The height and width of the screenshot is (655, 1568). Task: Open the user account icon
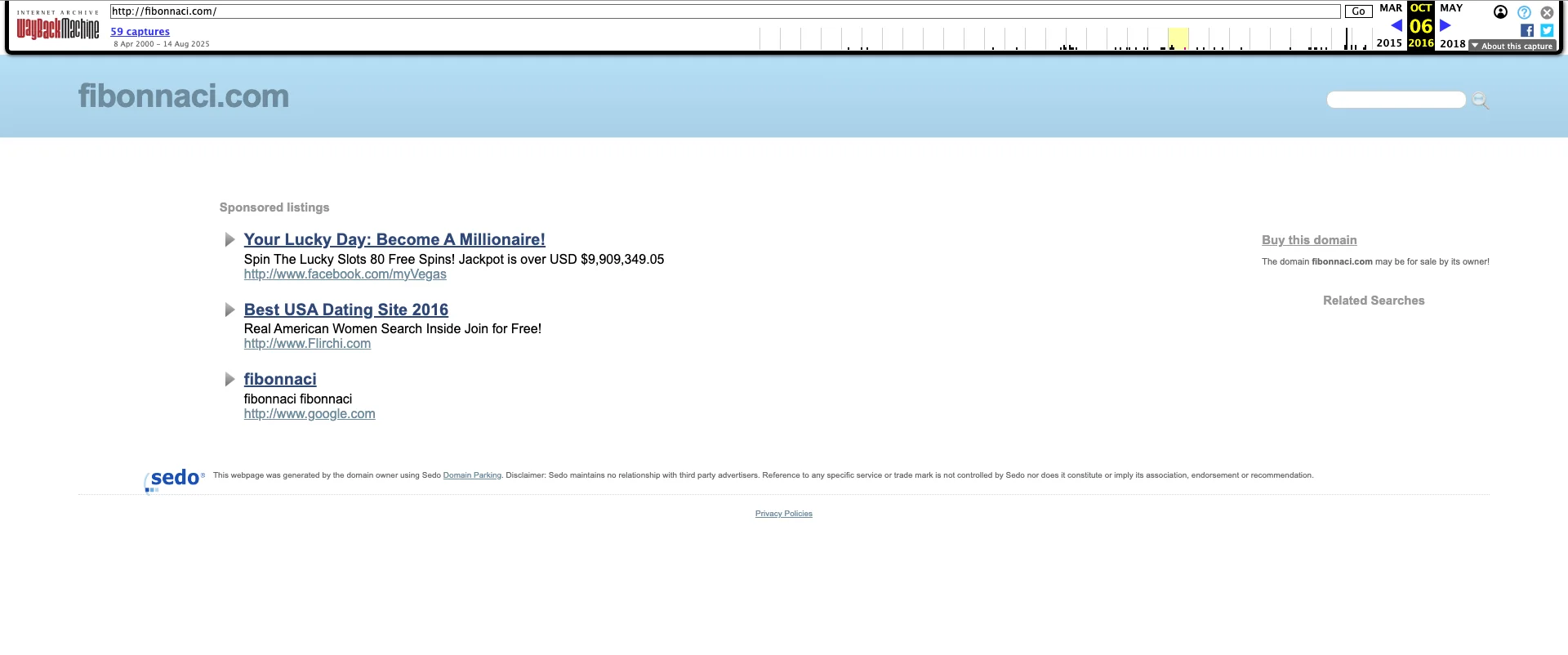coord(1500,12)
